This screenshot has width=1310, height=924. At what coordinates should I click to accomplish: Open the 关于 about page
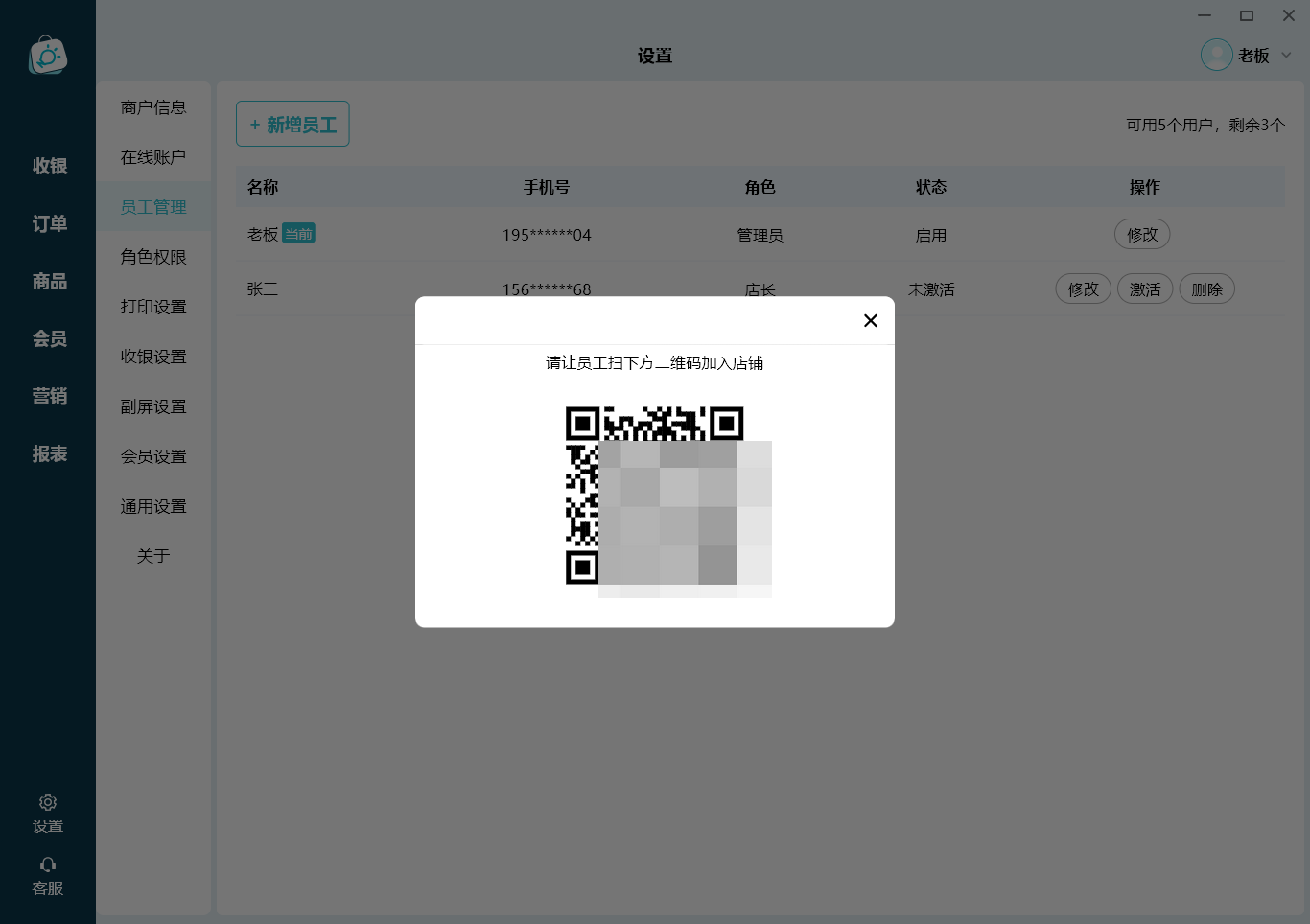point(153,556)
